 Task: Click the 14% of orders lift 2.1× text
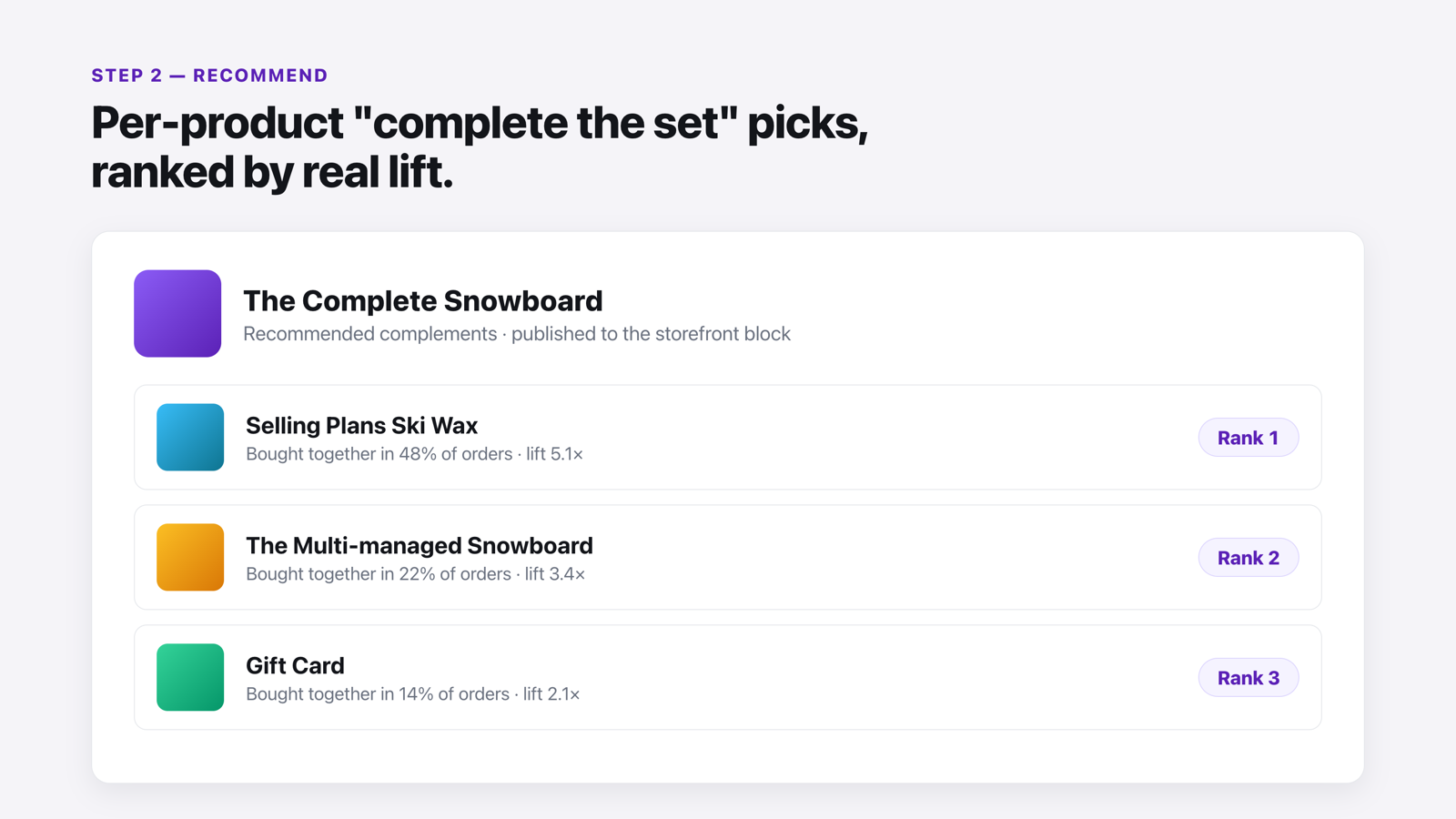pyautogui.click(x=412, y=693)
